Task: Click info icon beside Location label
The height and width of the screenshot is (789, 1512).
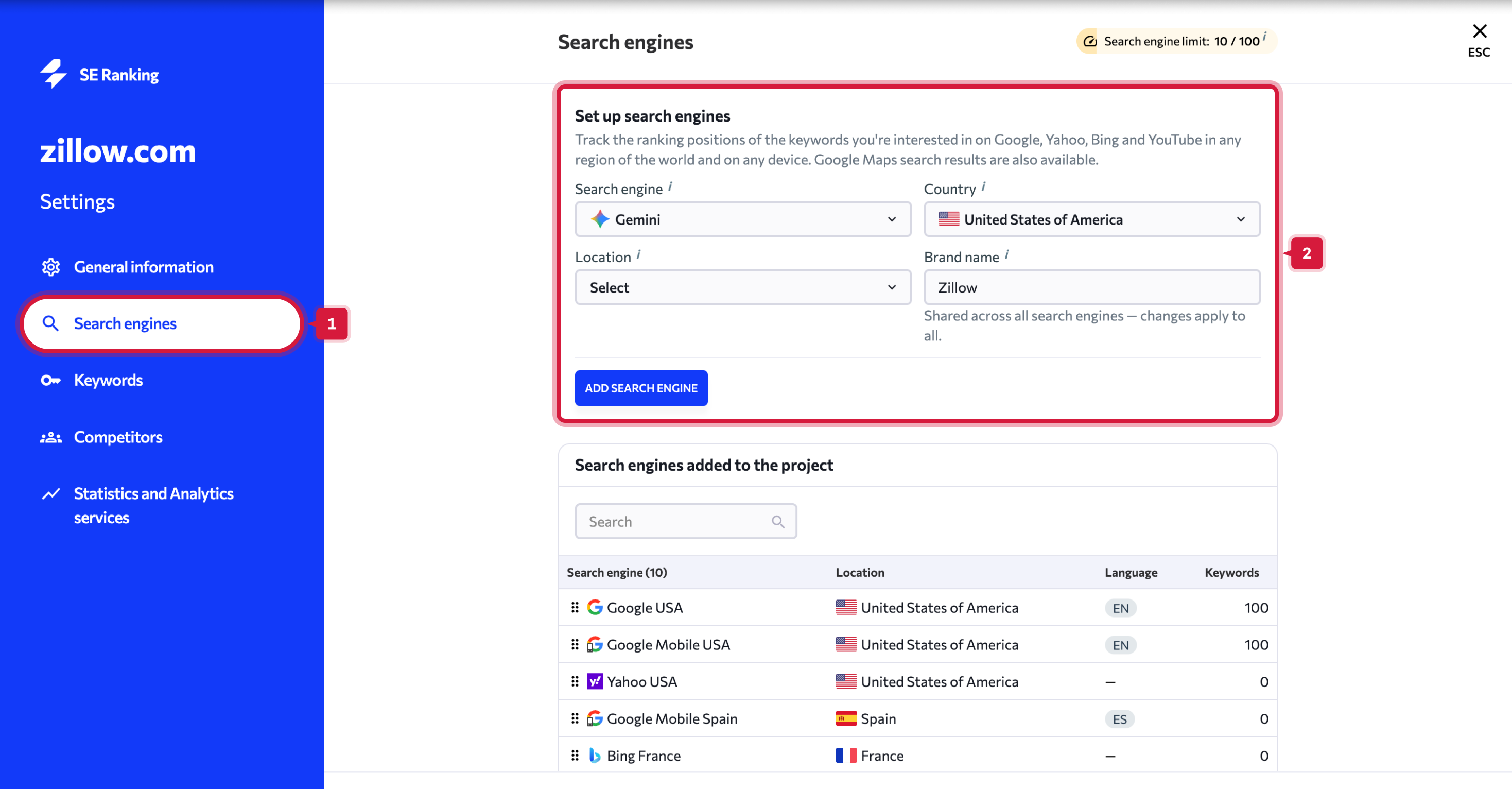Action: coord(638,255)
